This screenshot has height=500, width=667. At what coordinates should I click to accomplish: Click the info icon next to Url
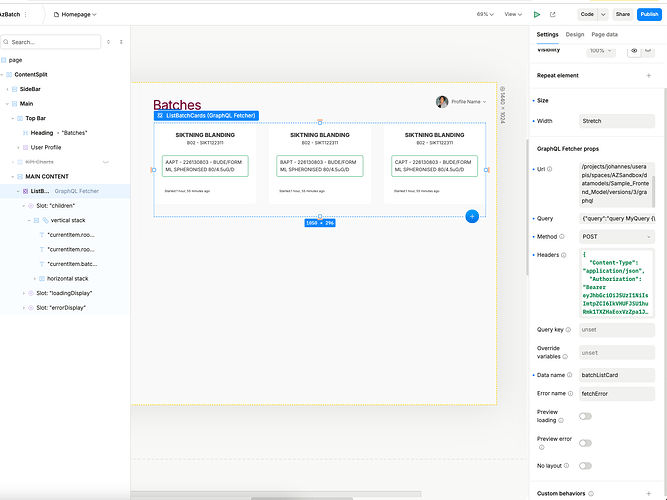click(x=531, y=170)
